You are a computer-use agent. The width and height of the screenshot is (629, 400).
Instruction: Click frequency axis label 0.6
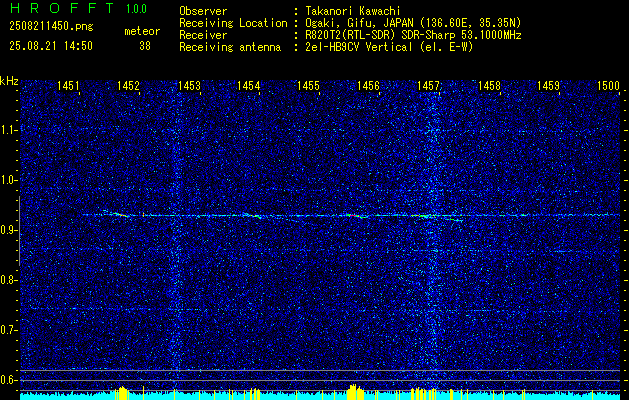(9, 380)
